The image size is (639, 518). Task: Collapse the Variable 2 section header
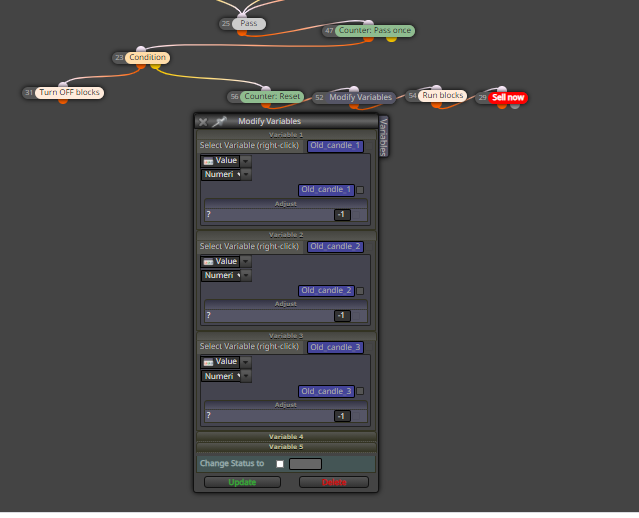pos(286,235)
